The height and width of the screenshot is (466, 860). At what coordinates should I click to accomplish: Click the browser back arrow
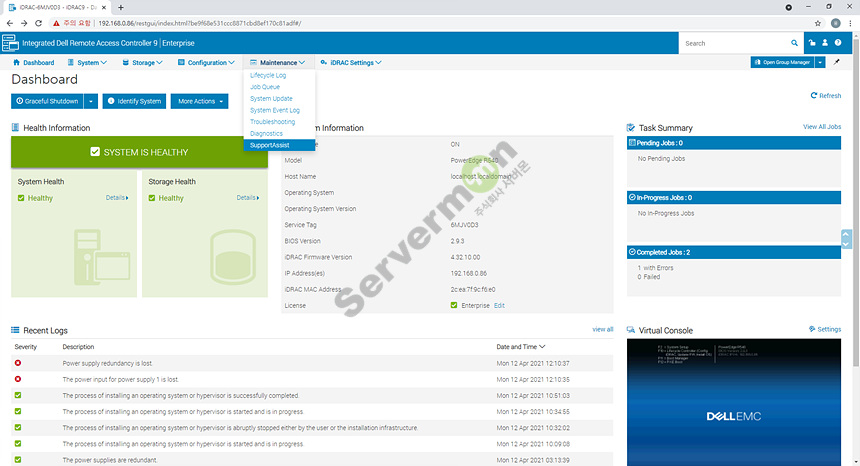(x=9, y=23)
